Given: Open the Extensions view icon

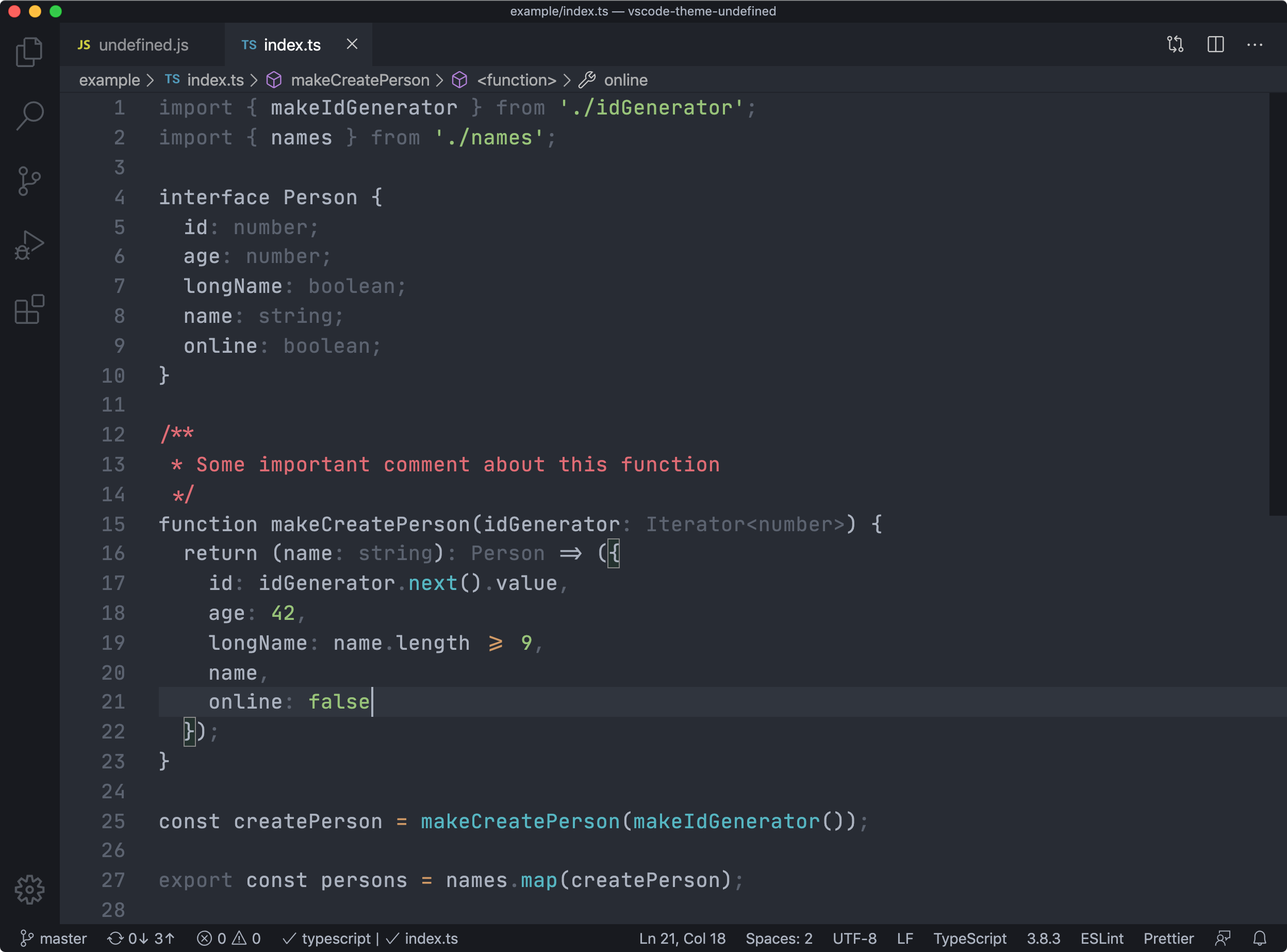Looking at the screenshot, I should [x=29, y=309].
